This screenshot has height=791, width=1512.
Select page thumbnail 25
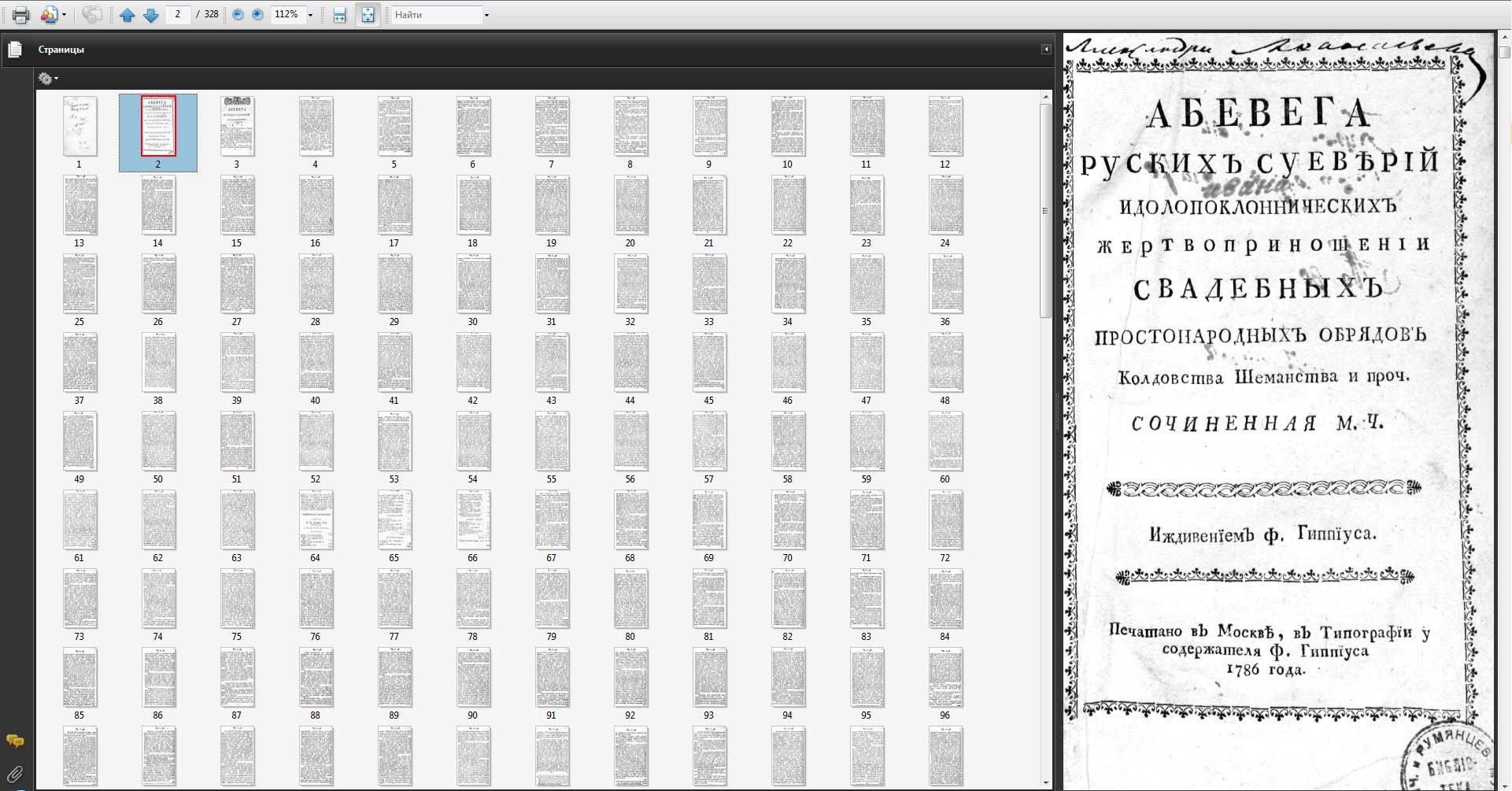[79, 283]
